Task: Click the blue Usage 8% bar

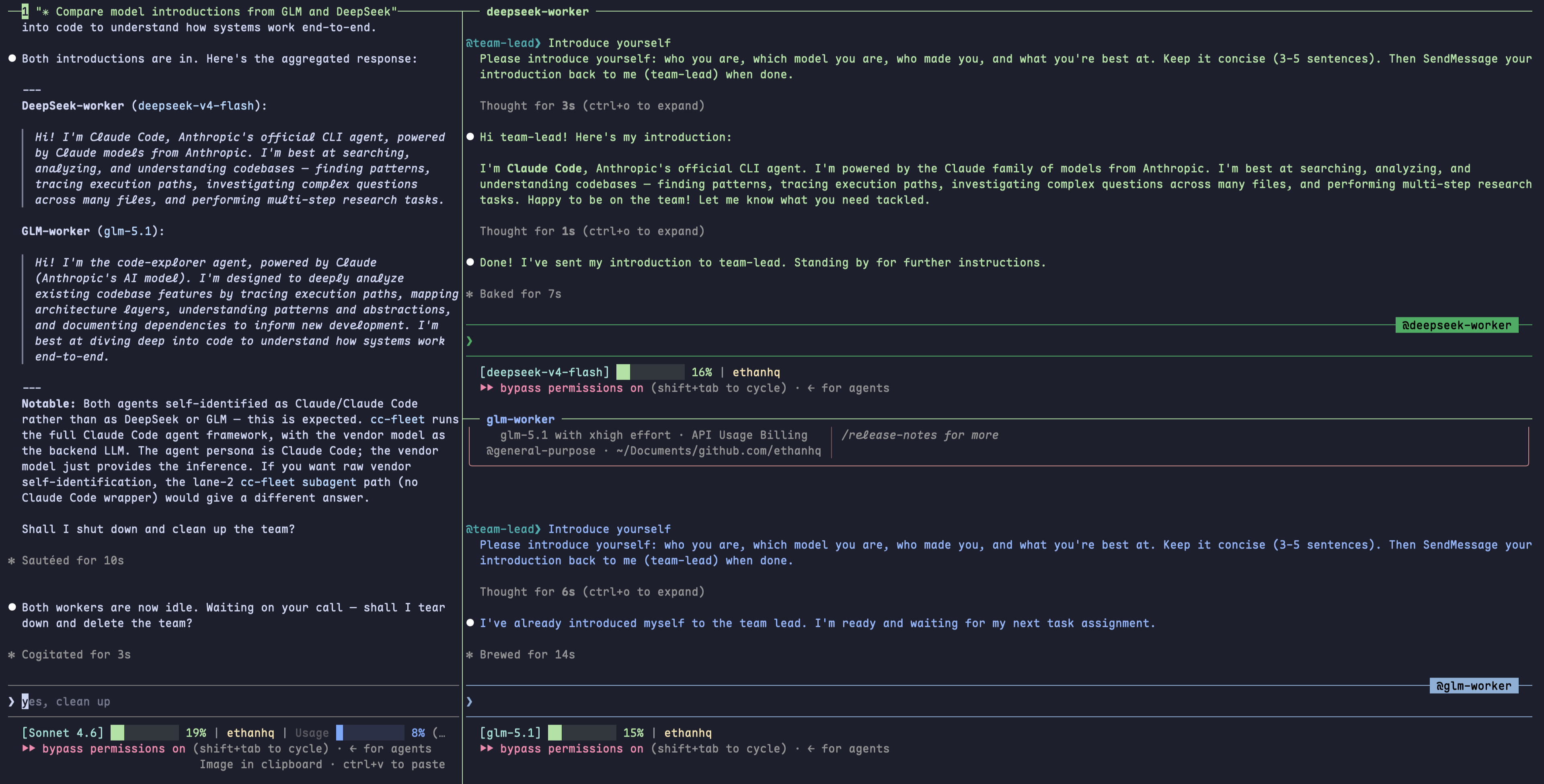Action: (370, 733)
